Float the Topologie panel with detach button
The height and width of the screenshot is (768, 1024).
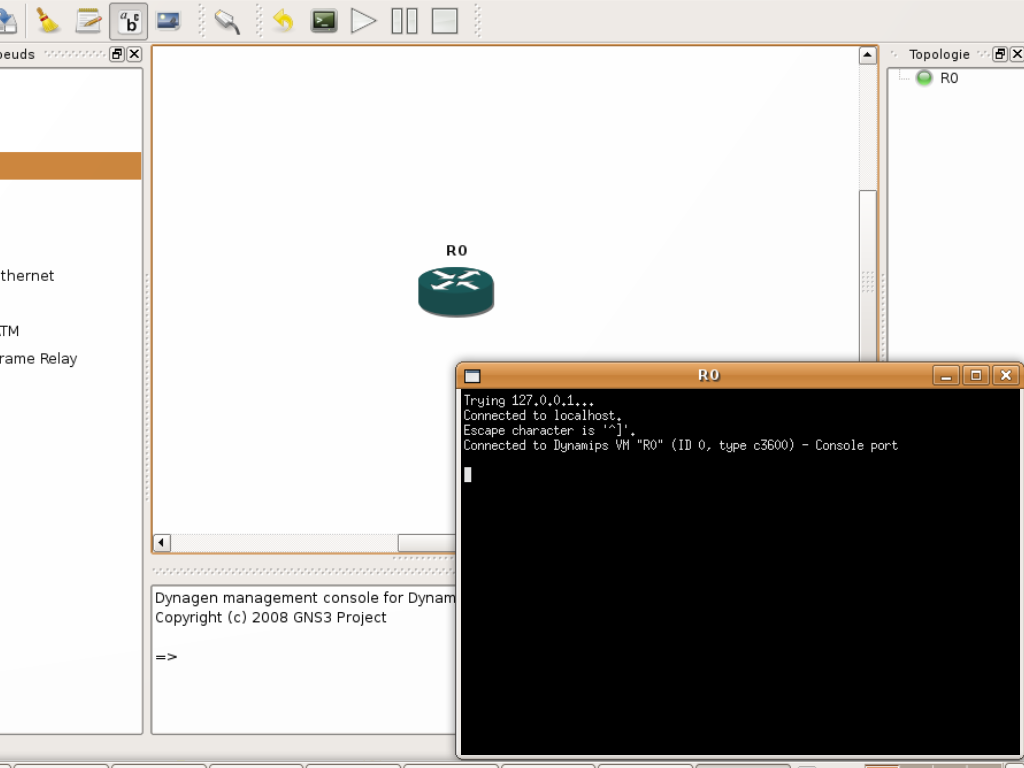click(1000, 54)
